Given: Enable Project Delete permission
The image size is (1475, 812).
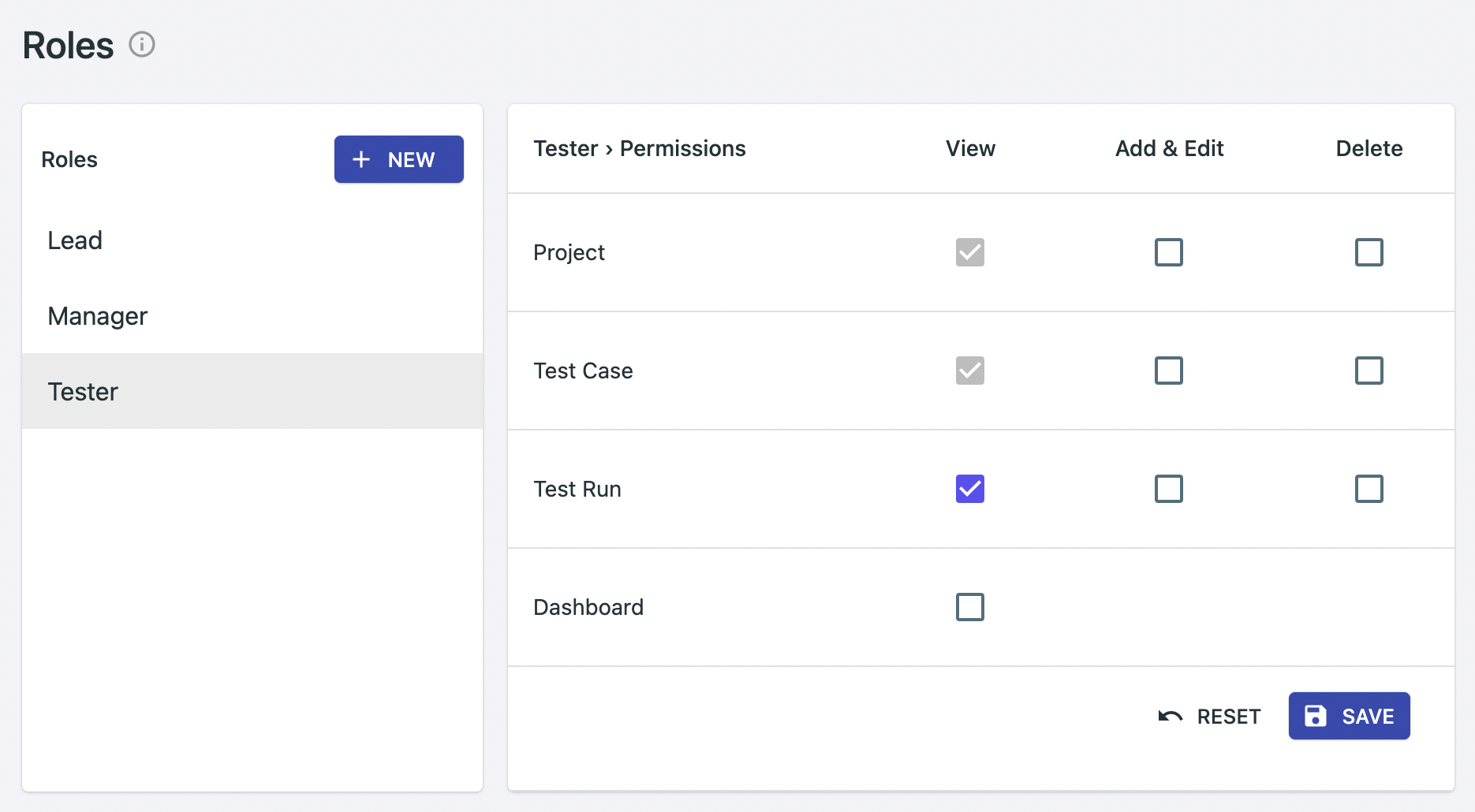Looking at the screenshot, I should click(x=1369, y=252).
